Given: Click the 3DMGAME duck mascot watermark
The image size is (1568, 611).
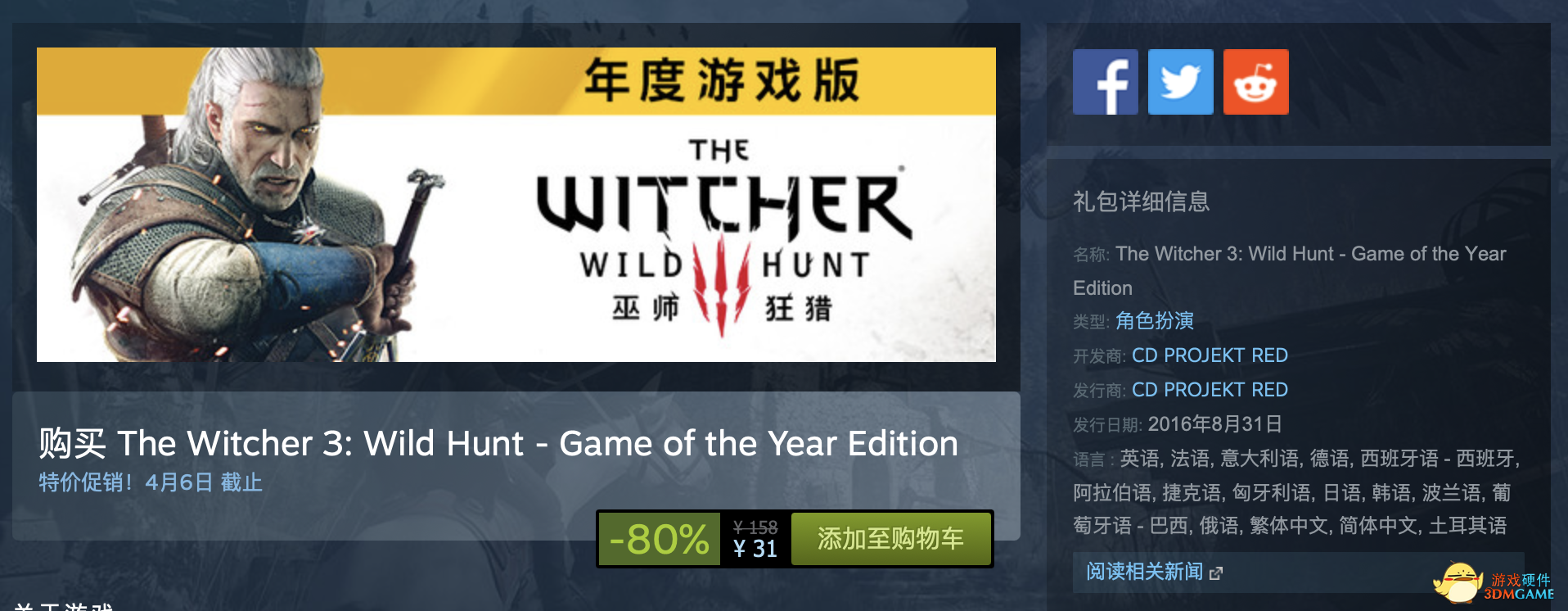Looking at the screenshot, I should pos(1458,583).
